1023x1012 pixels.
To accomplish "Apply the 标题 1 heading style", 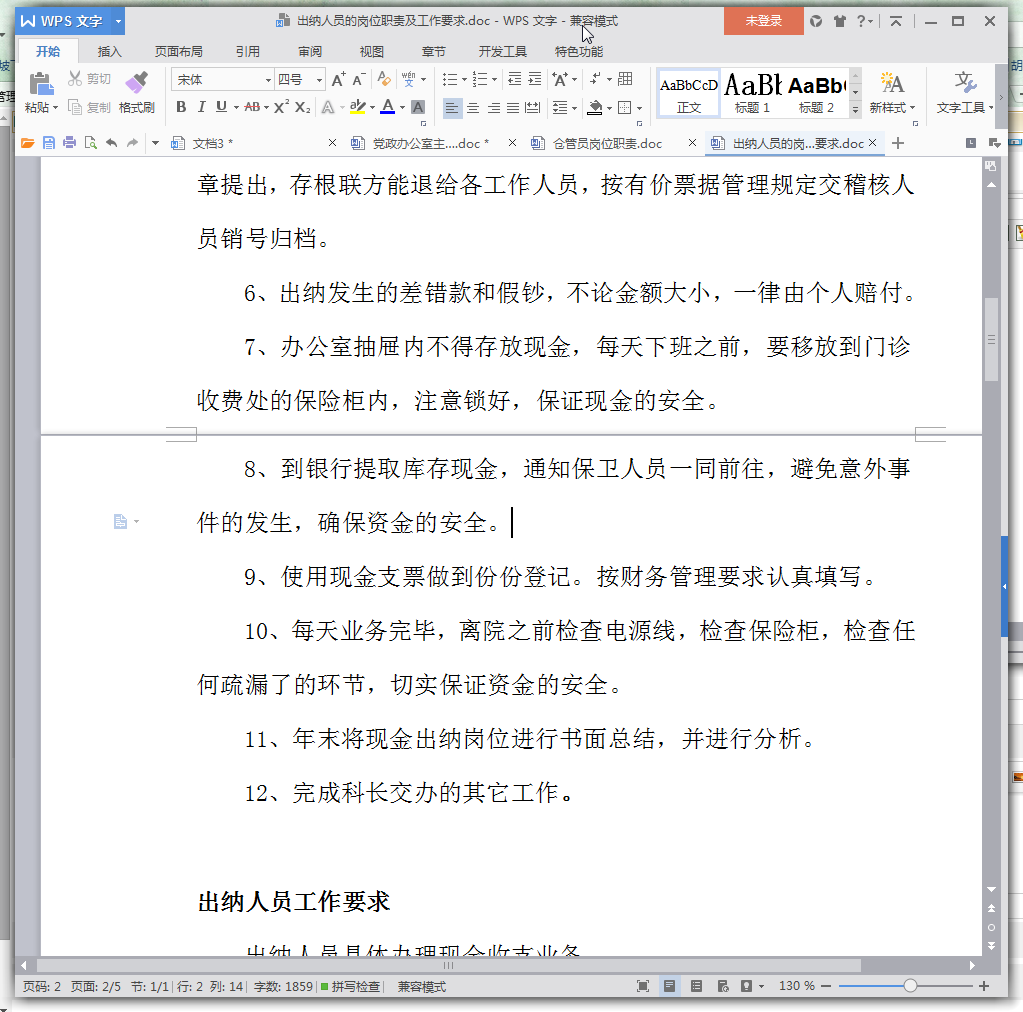I will coord(752,92).
